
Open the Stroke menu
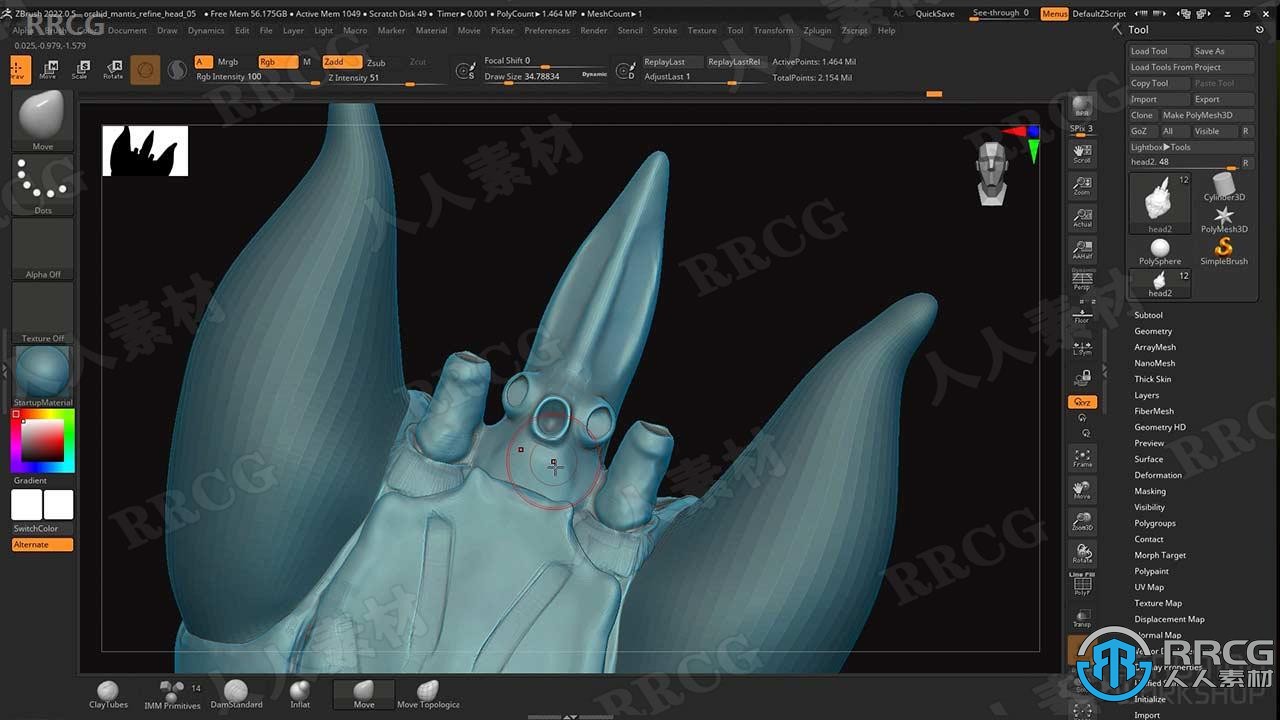(x=665, y=30)
